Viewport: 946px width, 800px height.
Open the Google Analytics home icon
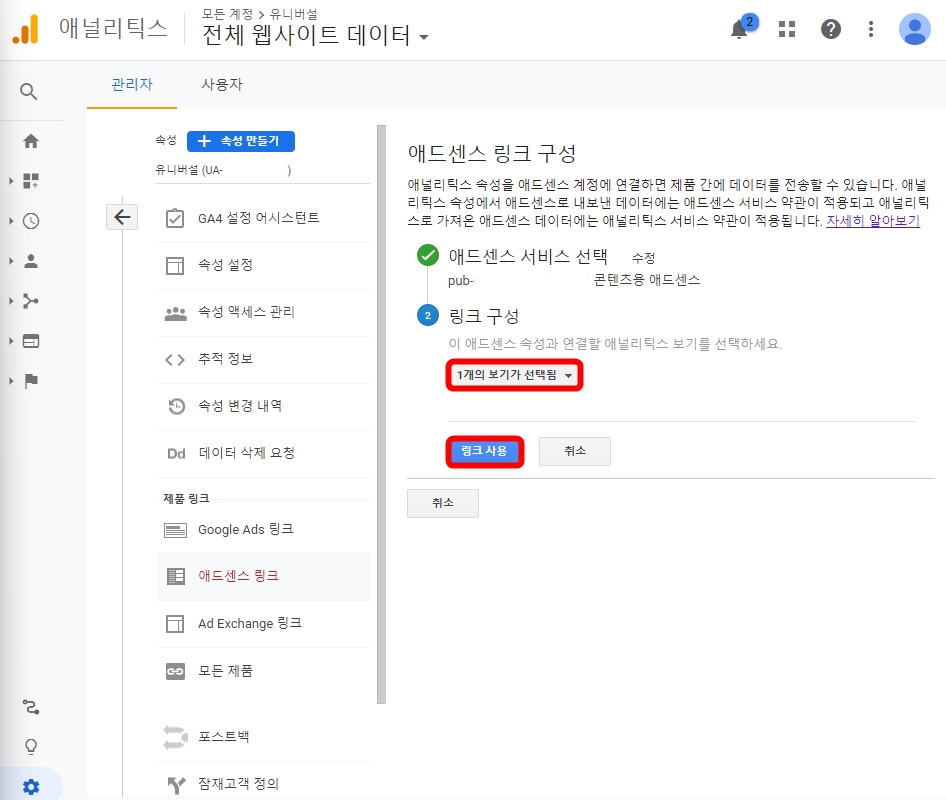(31, 141)
